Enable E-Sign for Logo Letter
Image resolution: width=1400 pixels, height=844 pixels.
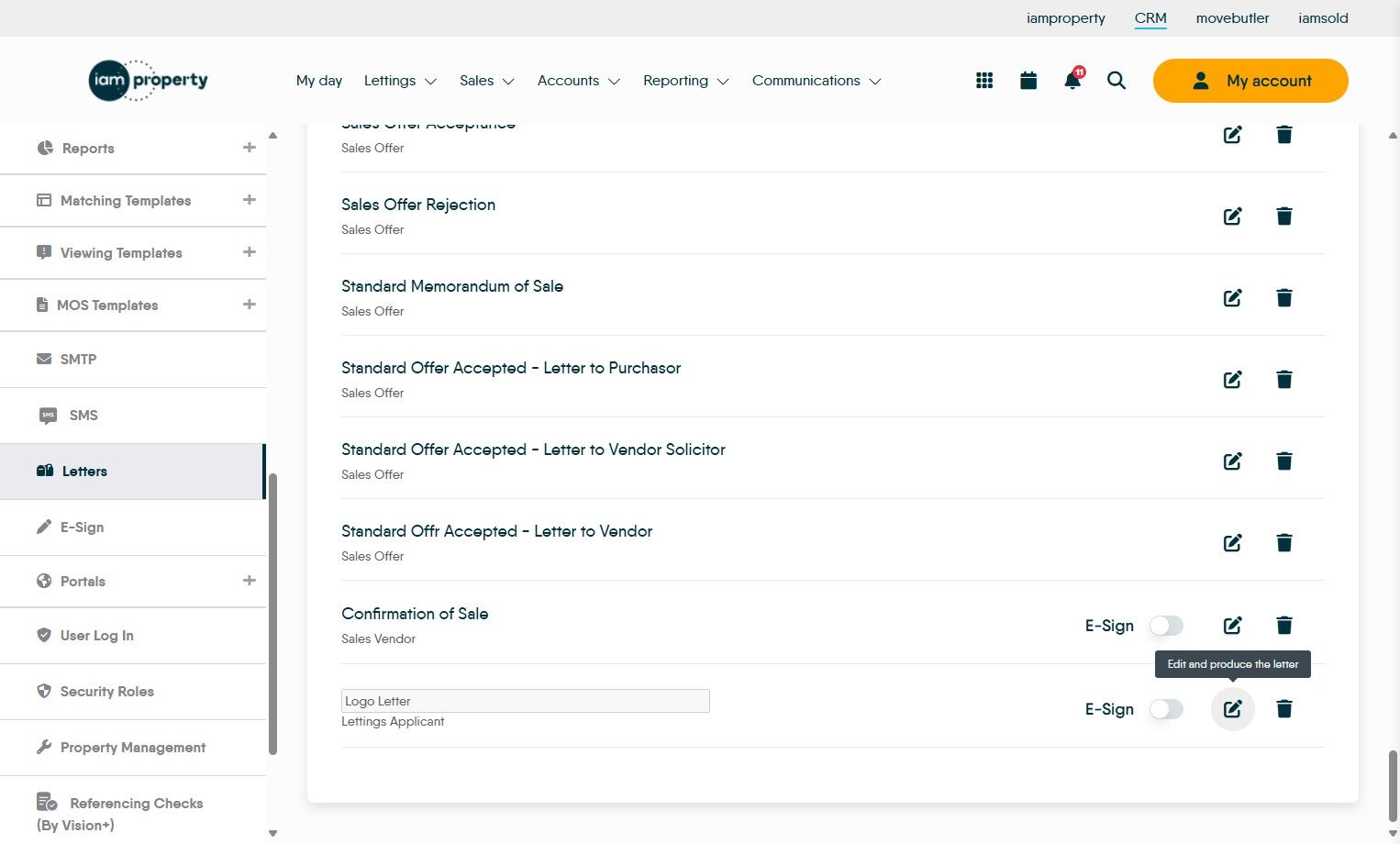(1166, 709)
